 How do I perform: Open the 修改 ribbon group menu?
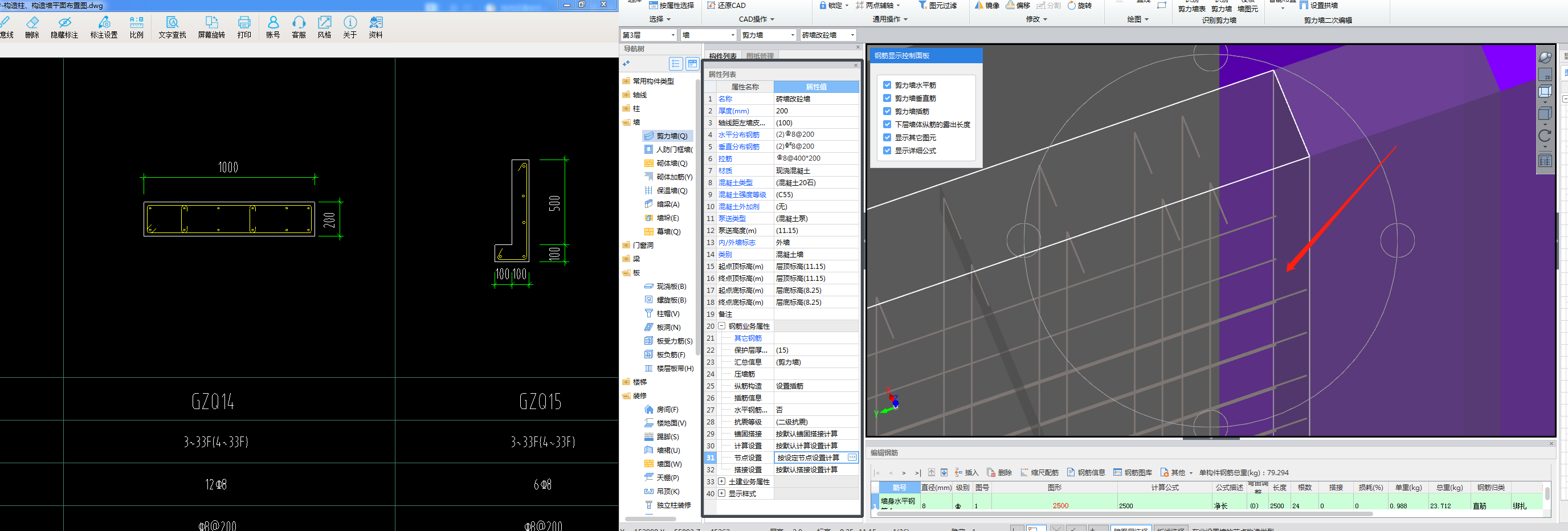pos(1036,19)
